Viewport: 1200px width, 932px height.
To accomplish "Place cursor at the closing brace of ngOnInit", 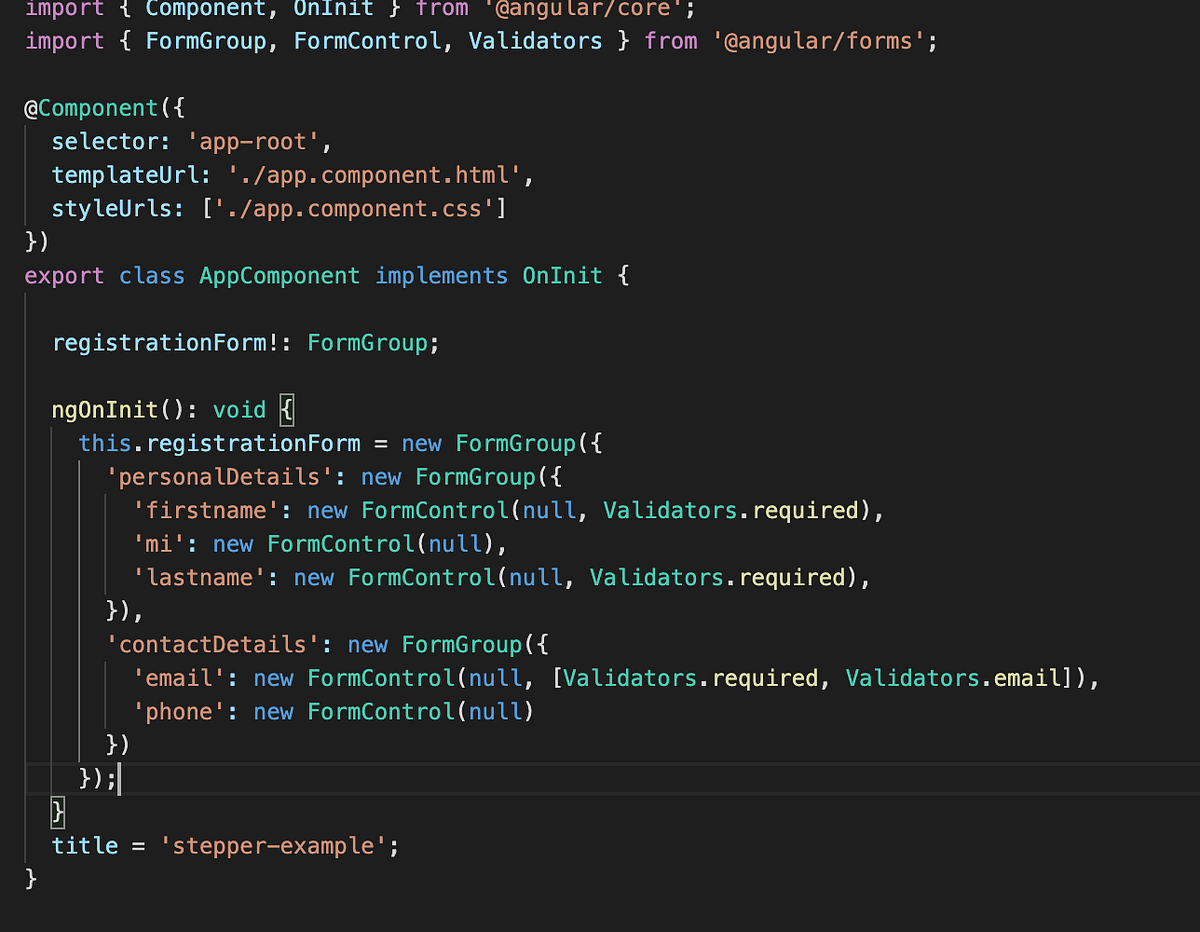I will tap(57, 812).
